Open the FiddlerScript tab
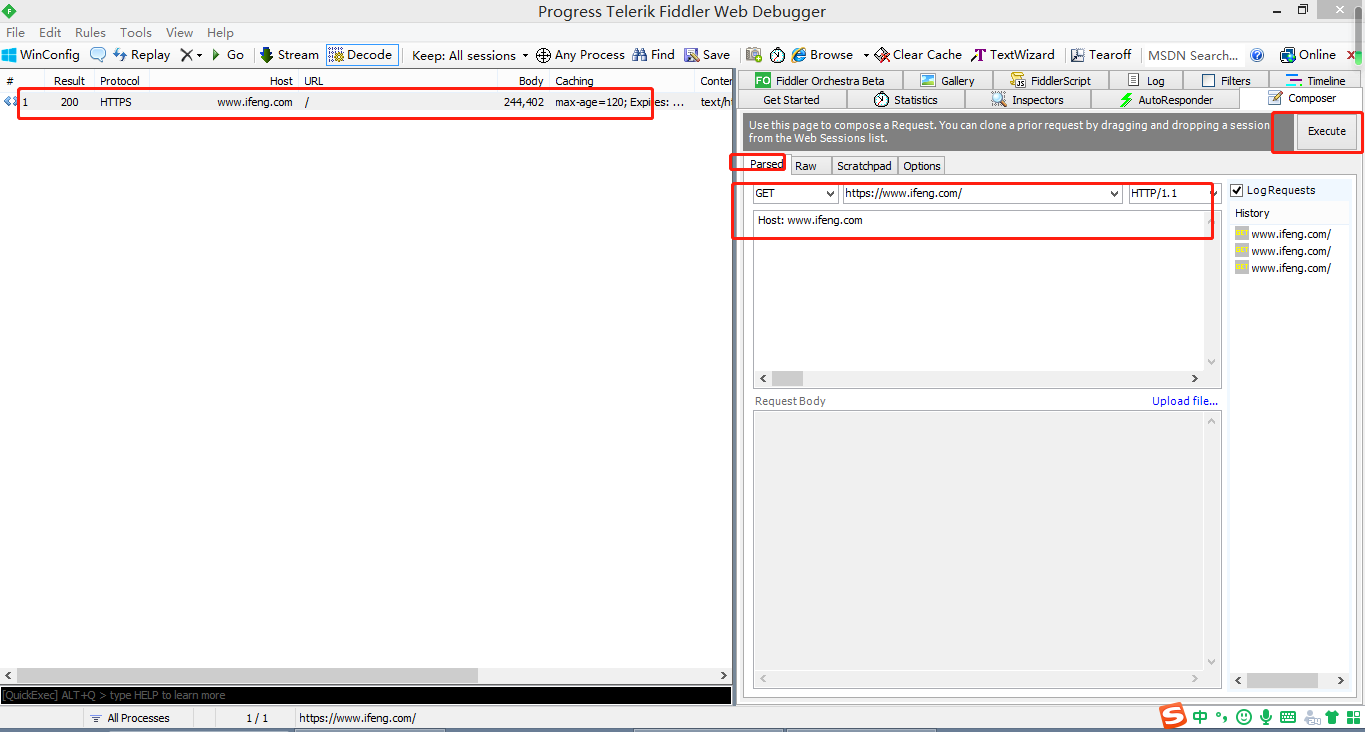Viewport: 1365px width, 732px height. [1049, 80]
